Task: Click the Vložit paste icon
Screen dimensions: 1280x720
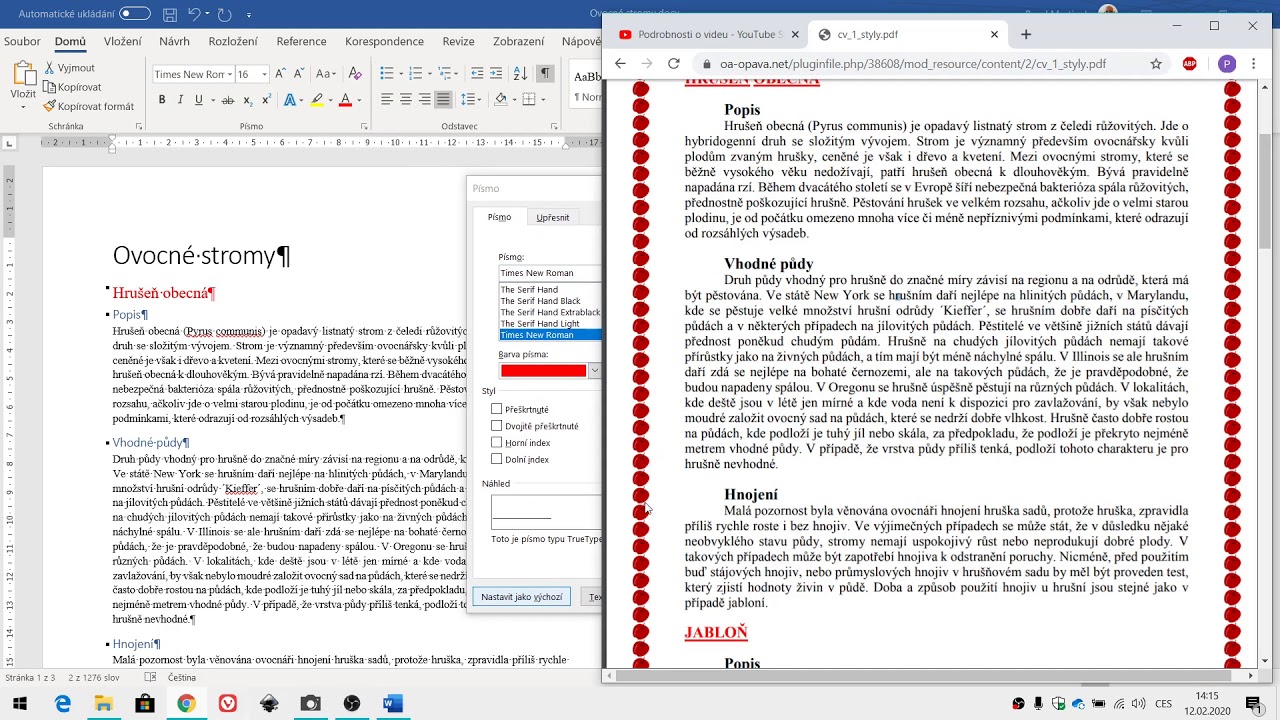Action: coord(23,73)
